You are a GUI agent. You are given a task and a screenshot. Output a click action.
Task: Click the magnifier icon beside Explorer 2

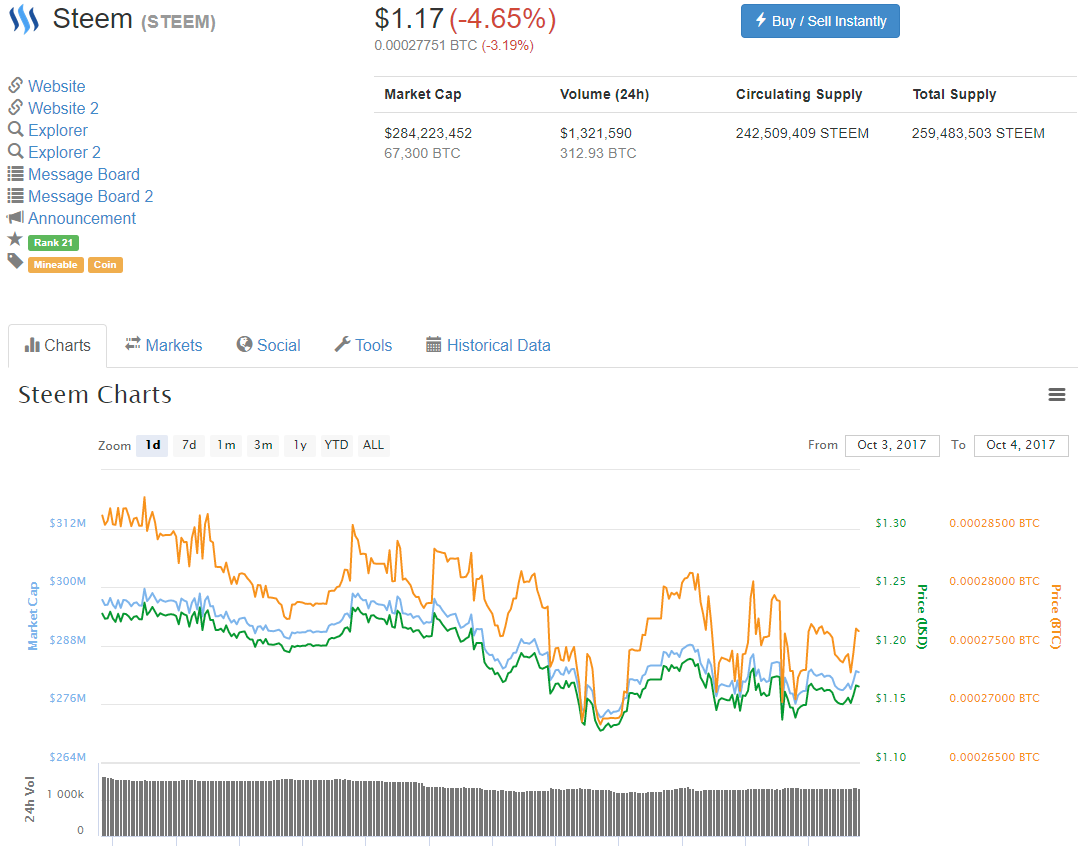[x=15, y=151]
